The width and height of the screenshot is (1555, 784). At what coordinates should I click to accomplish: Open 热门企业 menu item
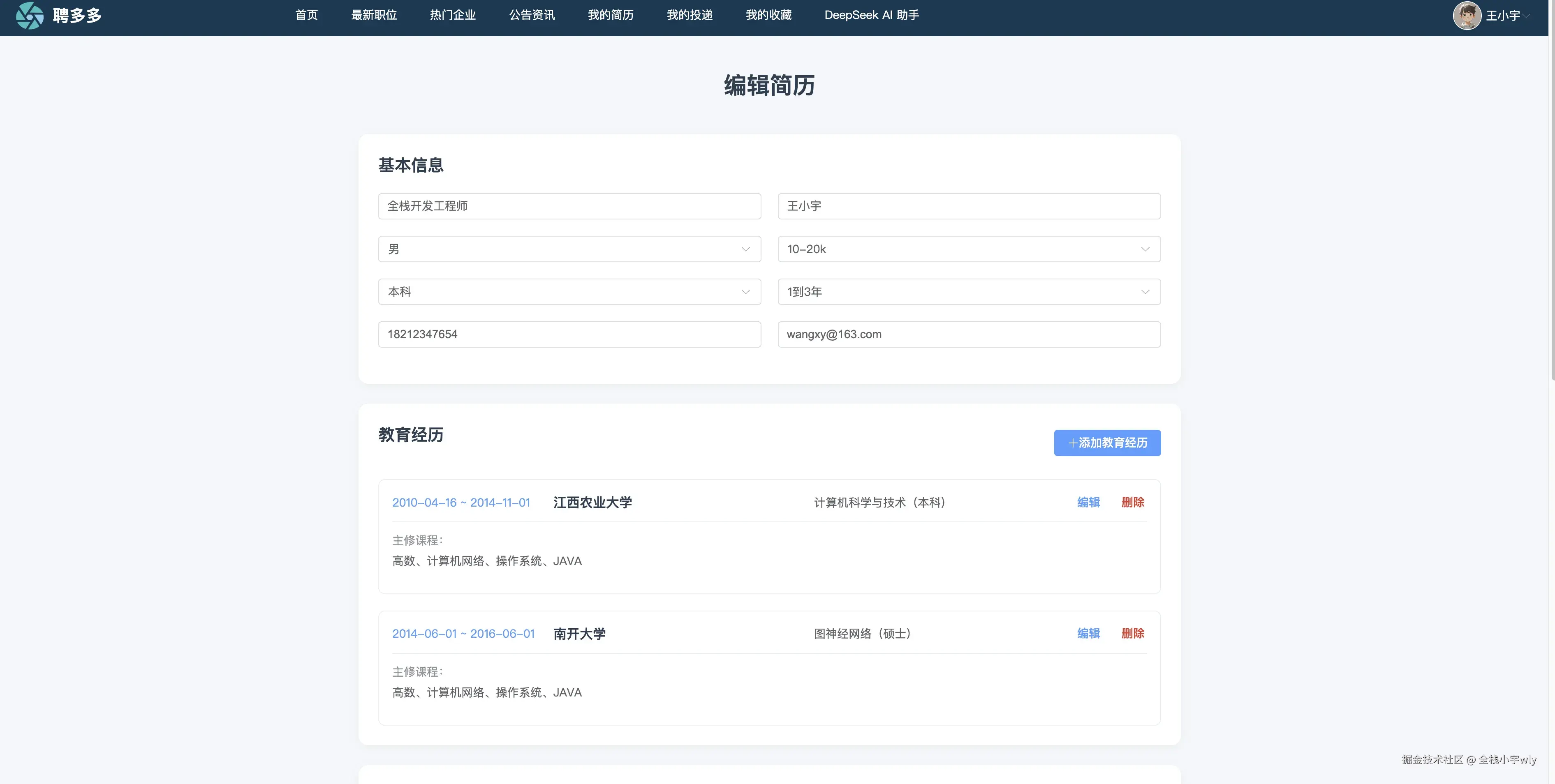pyautogui.click(x=453, y=15)
